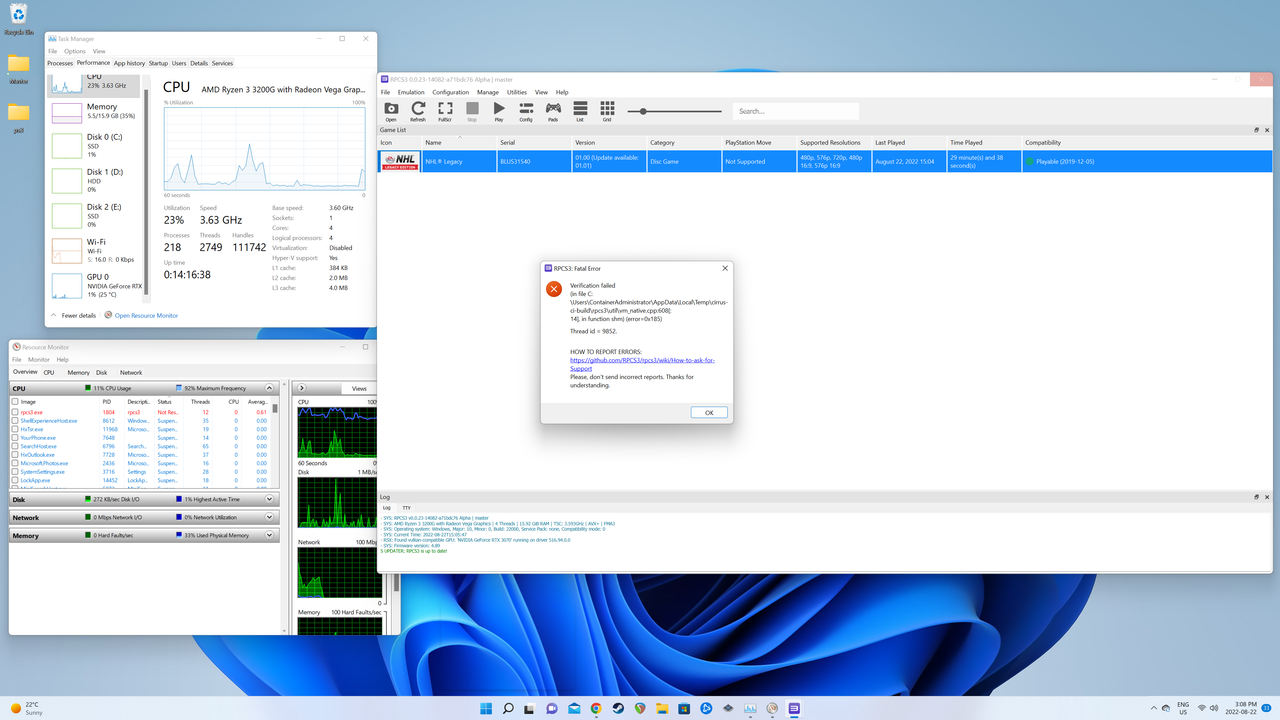Switch to Grid view icon in RPCS3
Viewport: 1280px width, 720px height.
tap(607, 109)
